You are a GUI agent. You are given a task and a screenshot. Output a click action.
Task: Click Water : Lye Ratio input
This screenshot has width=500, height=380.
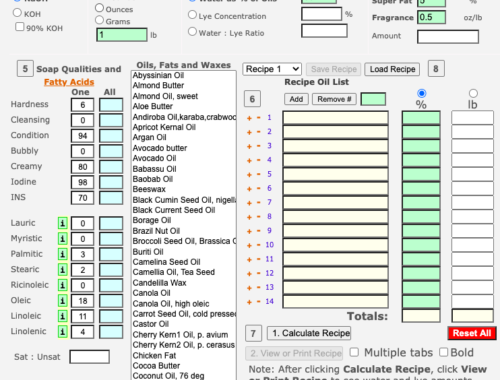click(x=324, y=31)
